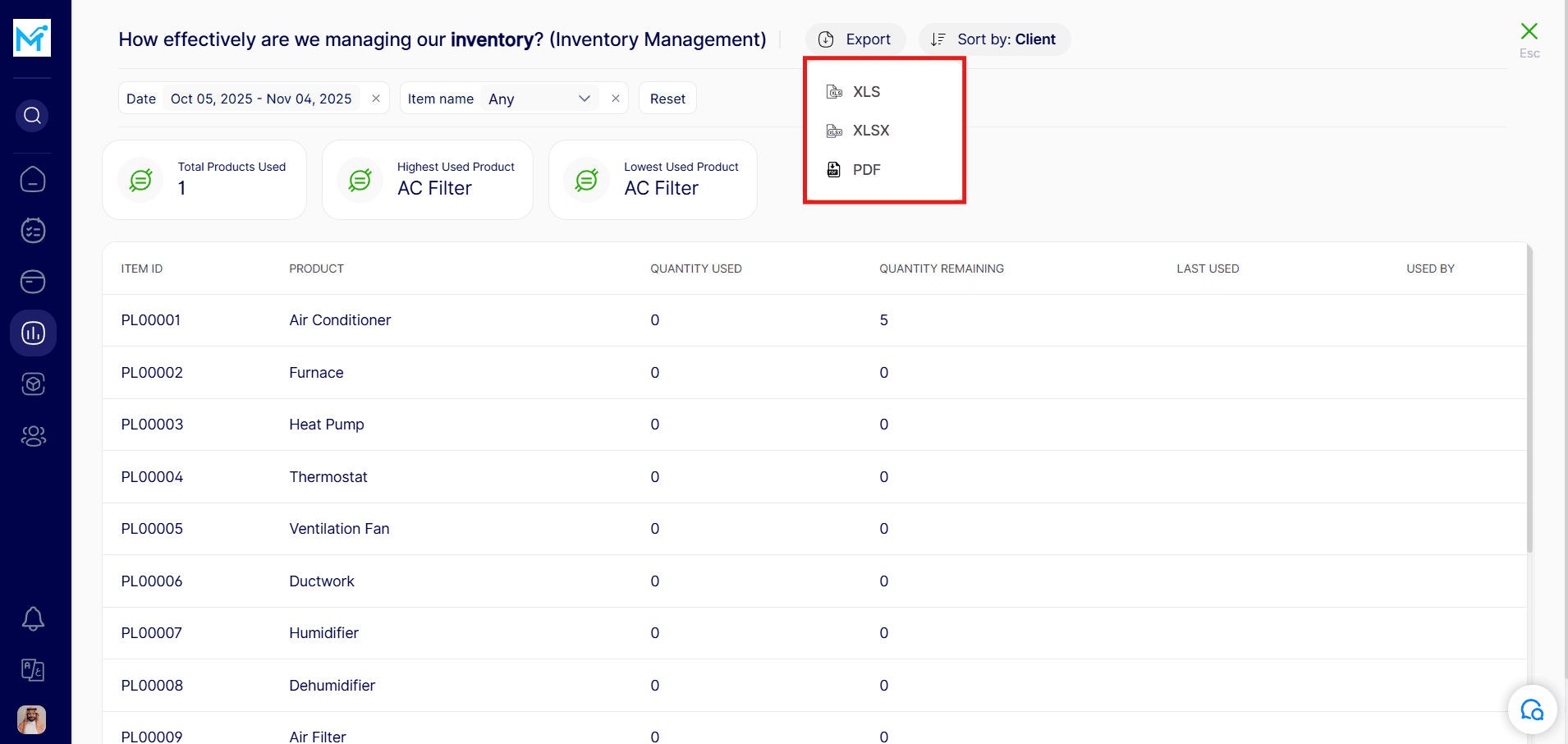Open the reports chart icon in sidebar

coord(33,333)
